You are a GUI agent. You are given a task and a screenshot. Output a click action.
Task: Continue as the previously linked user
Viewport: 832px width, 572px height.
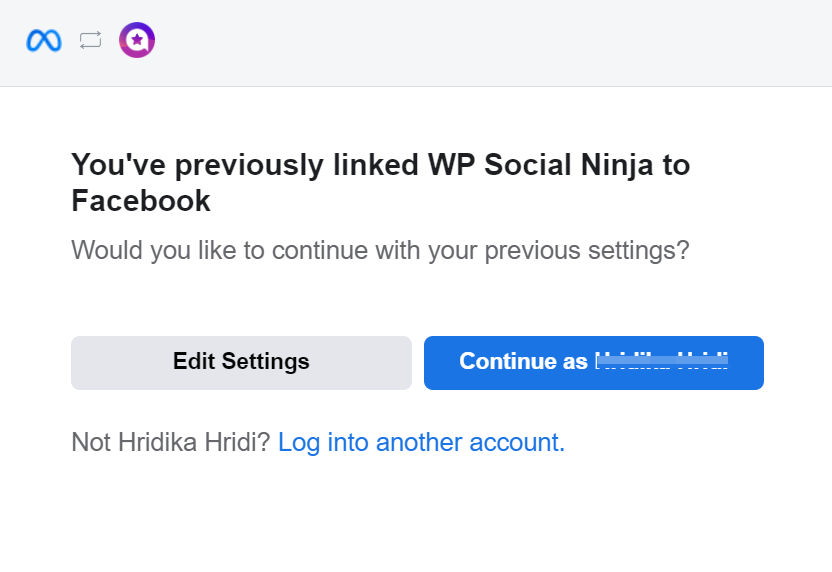[593, 362]
